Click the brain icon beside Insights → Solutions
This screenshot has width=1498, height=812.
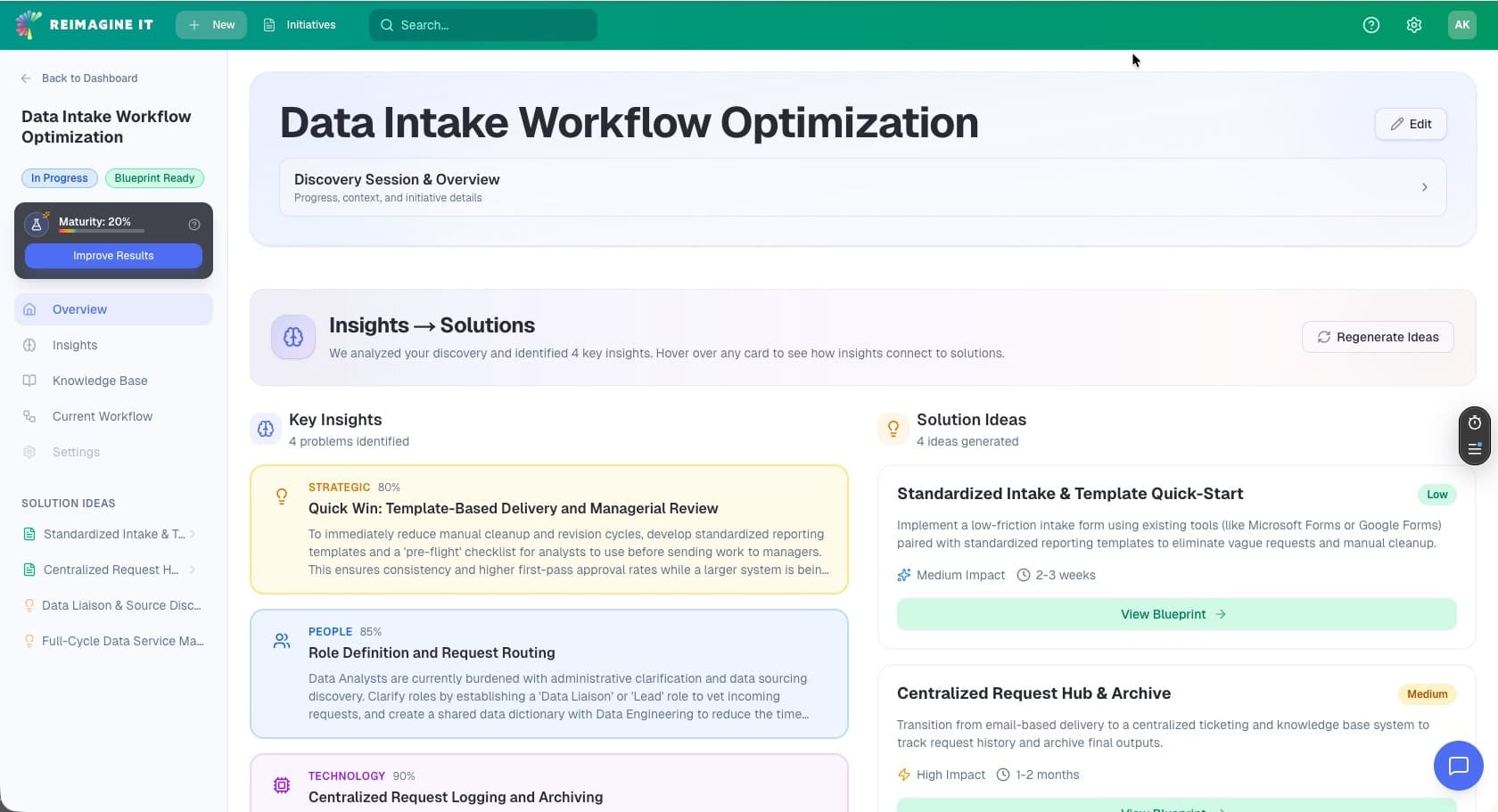[x=293, y=337]
